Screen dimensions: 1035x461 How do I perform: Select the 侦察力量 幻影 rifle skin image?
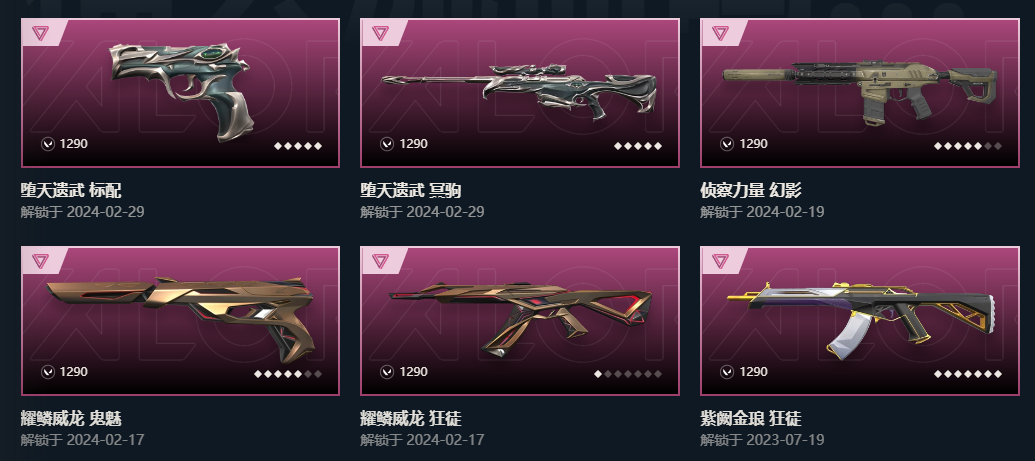pos(859,91)
